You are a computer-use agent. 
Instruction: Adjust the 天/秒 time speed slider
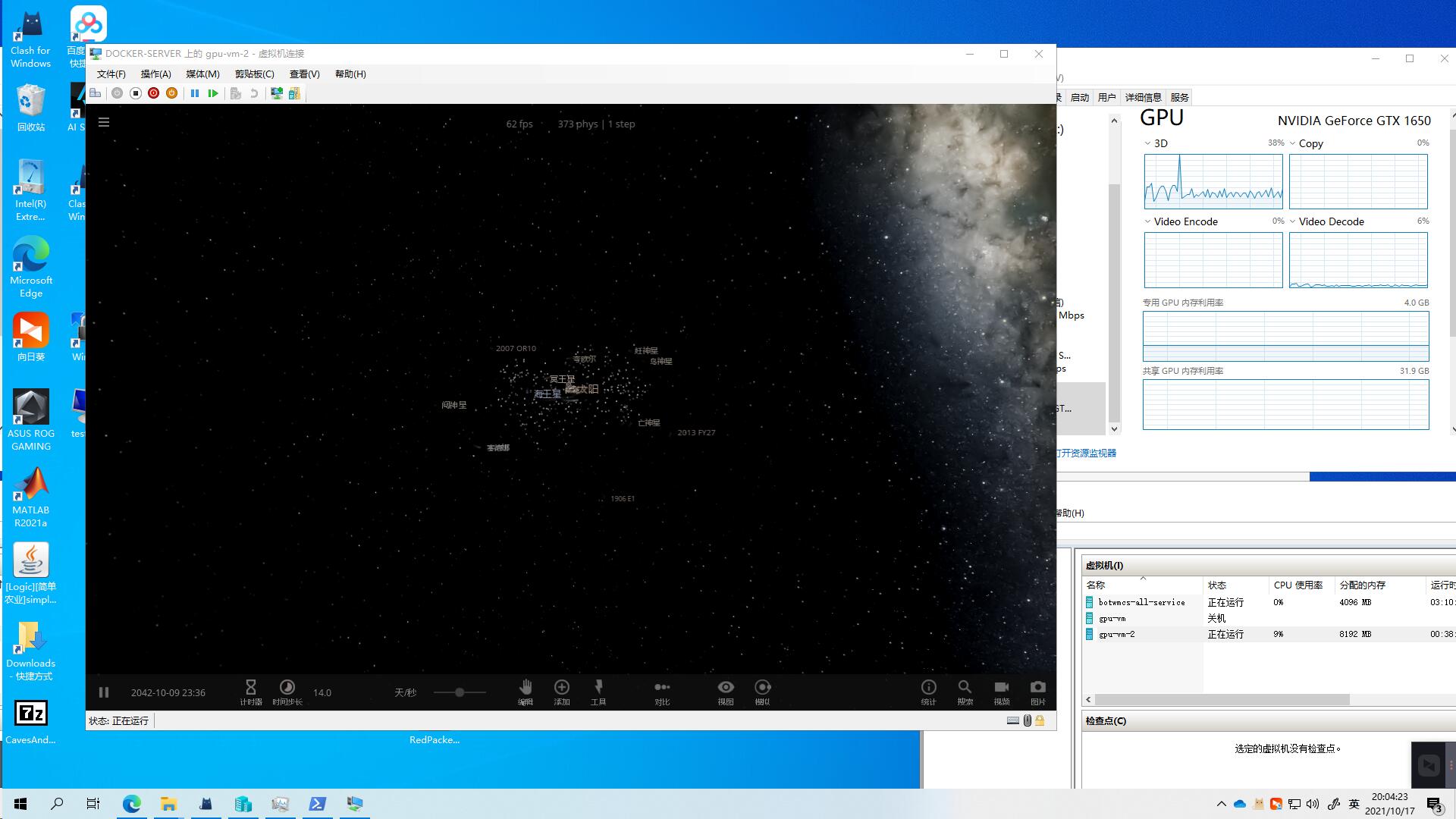pyautogui.click(x=460, y=692)
